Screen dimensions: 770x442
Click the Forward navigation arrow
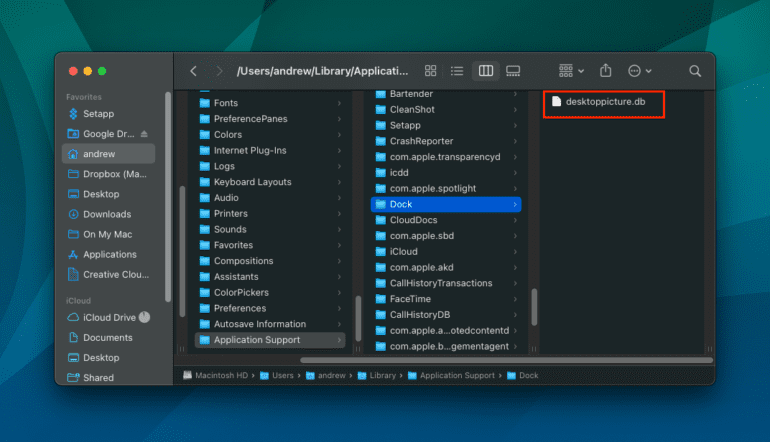(220, 71)
